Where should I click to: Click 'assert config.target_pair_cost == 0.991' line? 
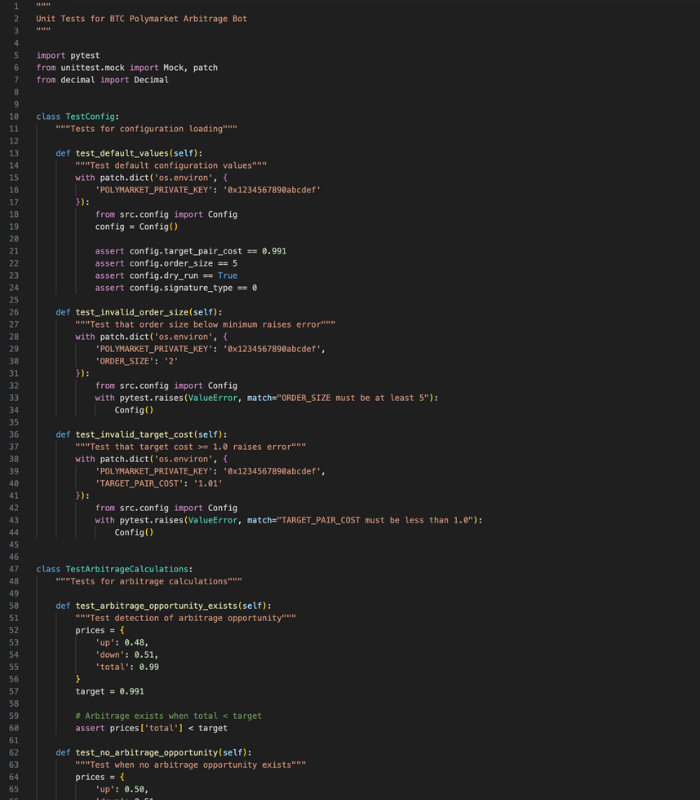tap(191, 252)
